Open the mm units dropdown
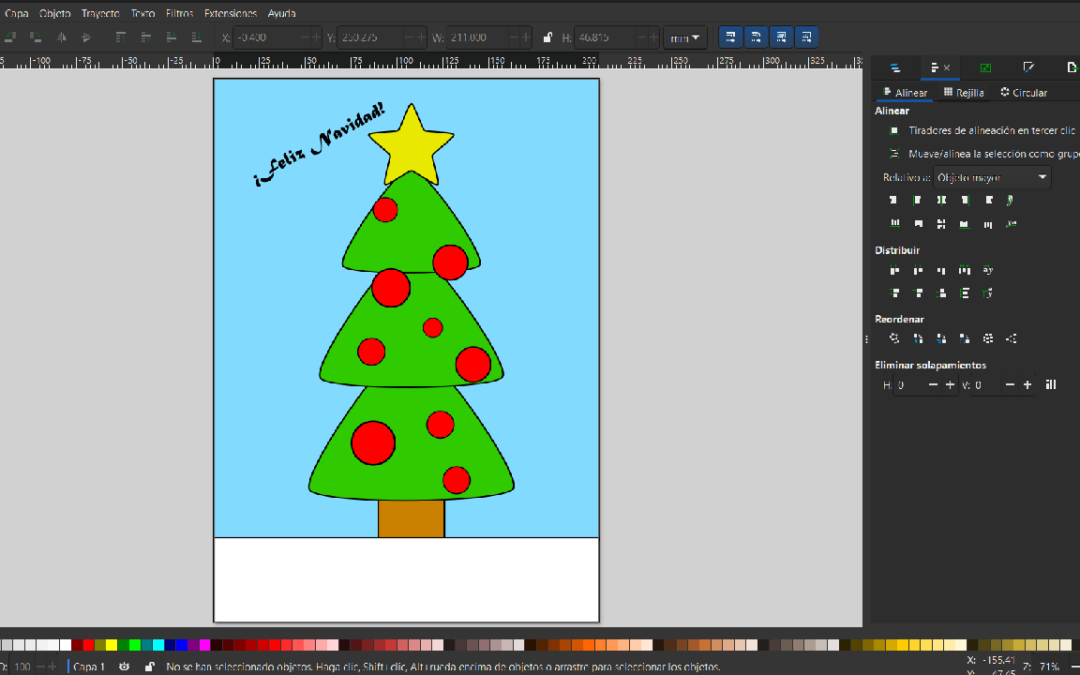Viewport: 1080px width, 675px height. pos(686,38)
